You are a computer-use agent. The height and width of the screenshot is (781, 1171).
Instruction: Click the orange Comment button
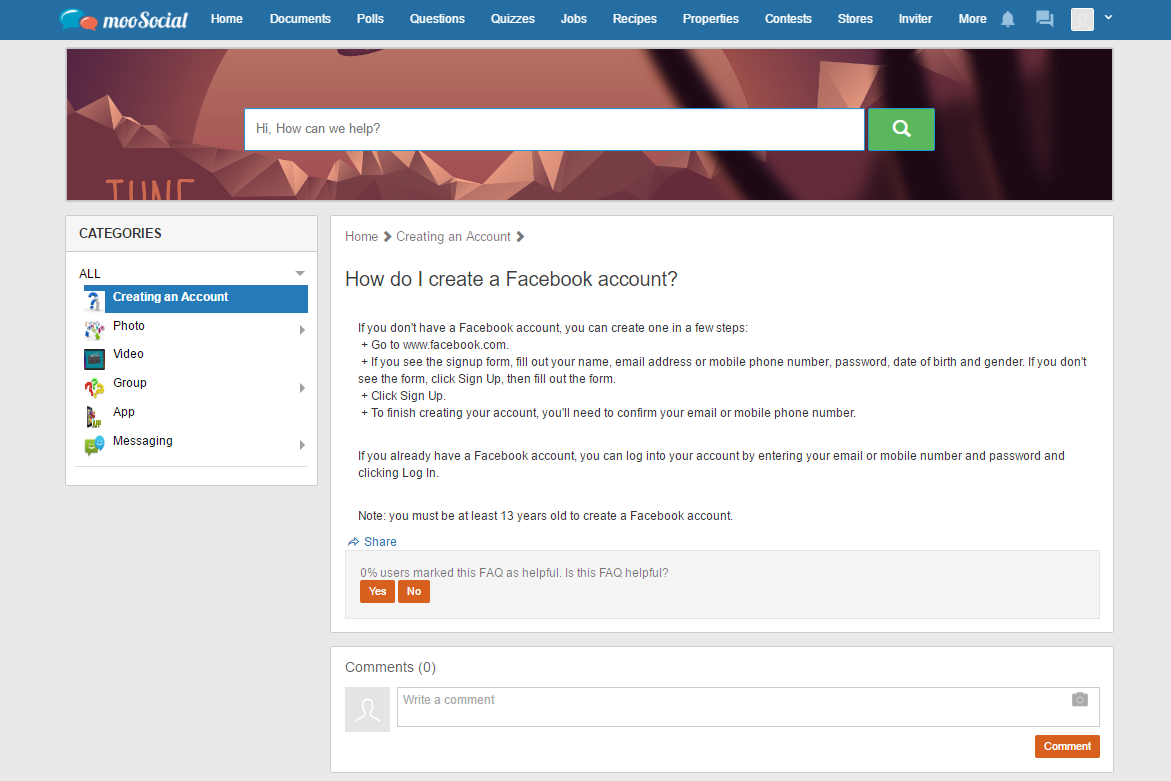click(1067, 747)
